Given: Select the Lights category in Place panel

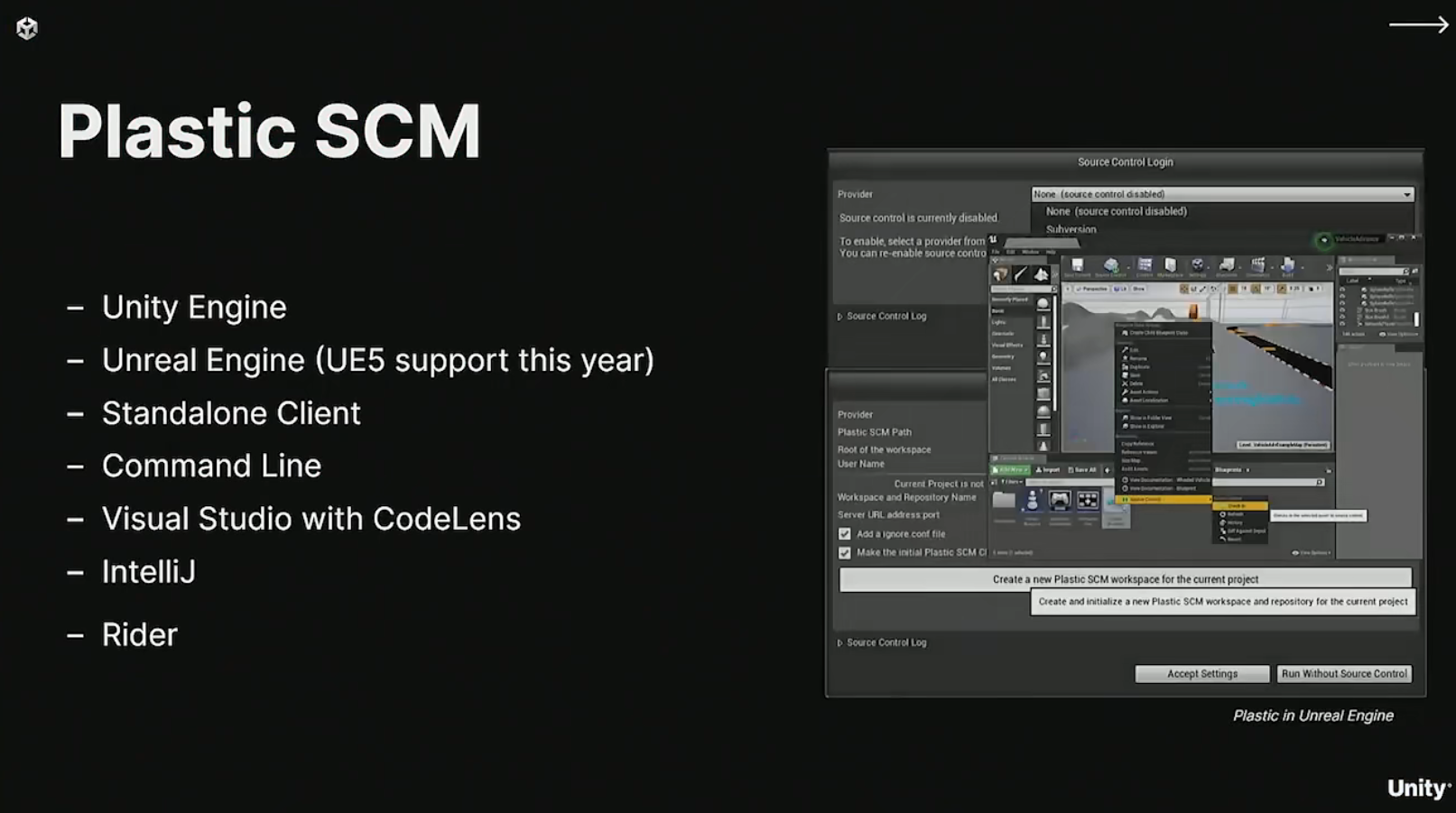Looking at the screenshot, I should (997, 322).
